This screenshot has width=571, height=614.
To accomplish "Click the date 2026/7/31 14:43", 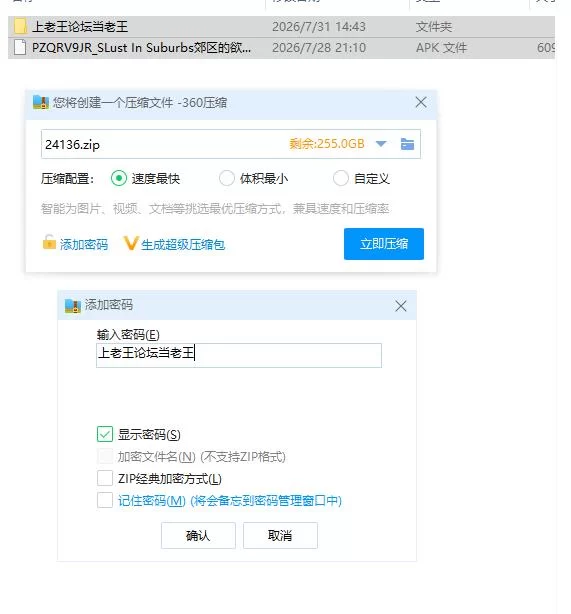I will (319, 27).
